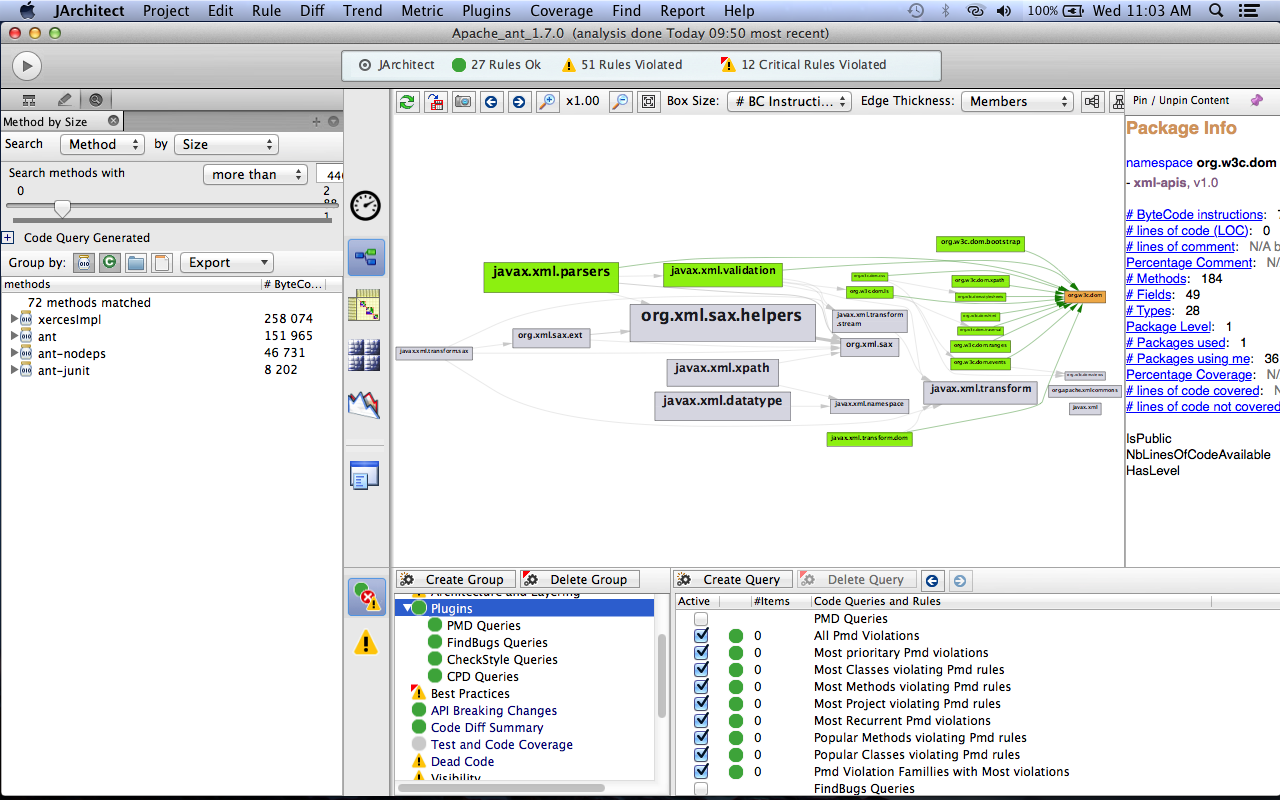Click the Run analysis play button
This screenshot has height=800, width=1280.
coord(27,66)
